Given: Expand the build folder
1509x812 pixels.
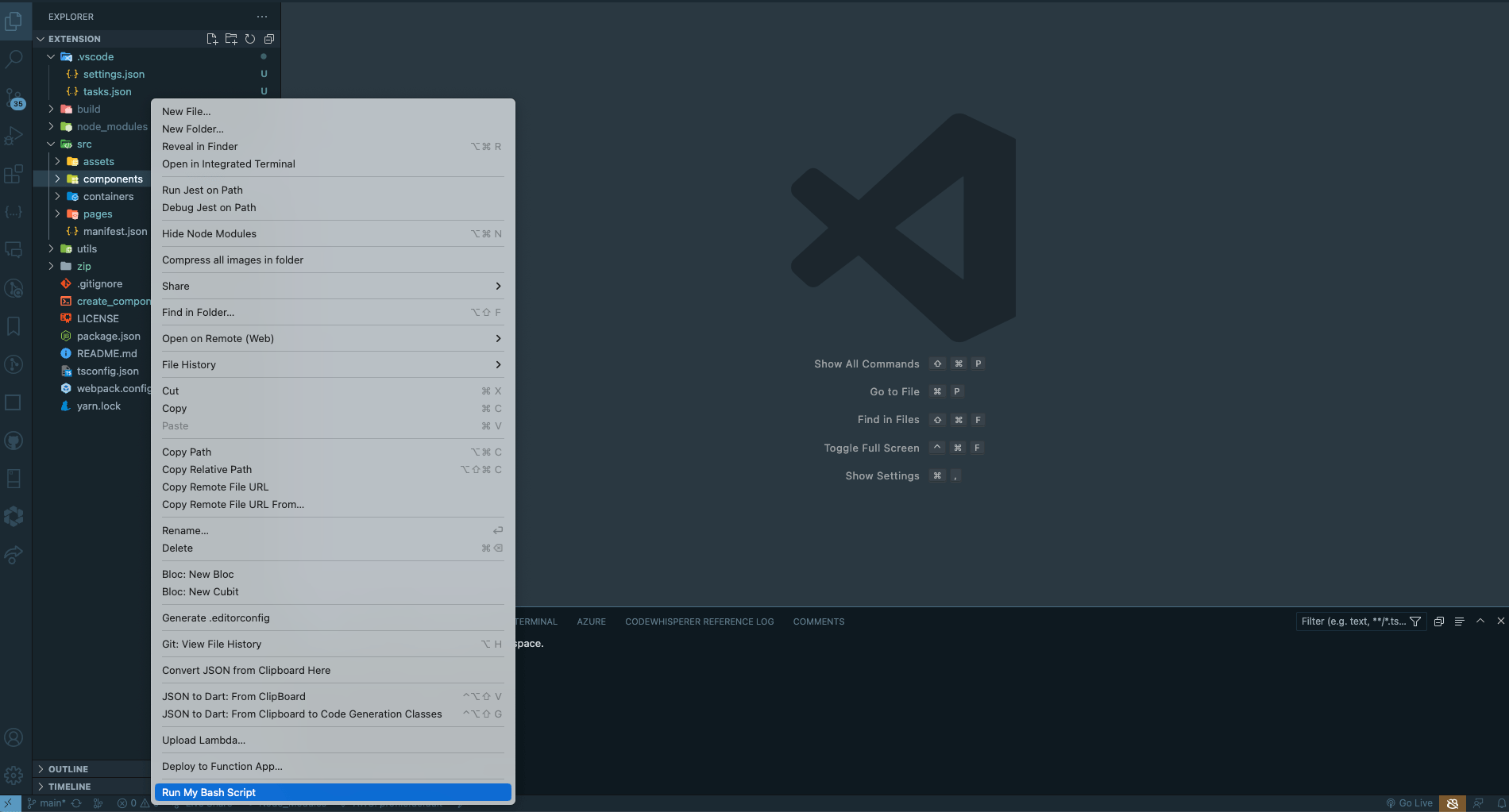Looking at the screenshot, I should [51, 109].
